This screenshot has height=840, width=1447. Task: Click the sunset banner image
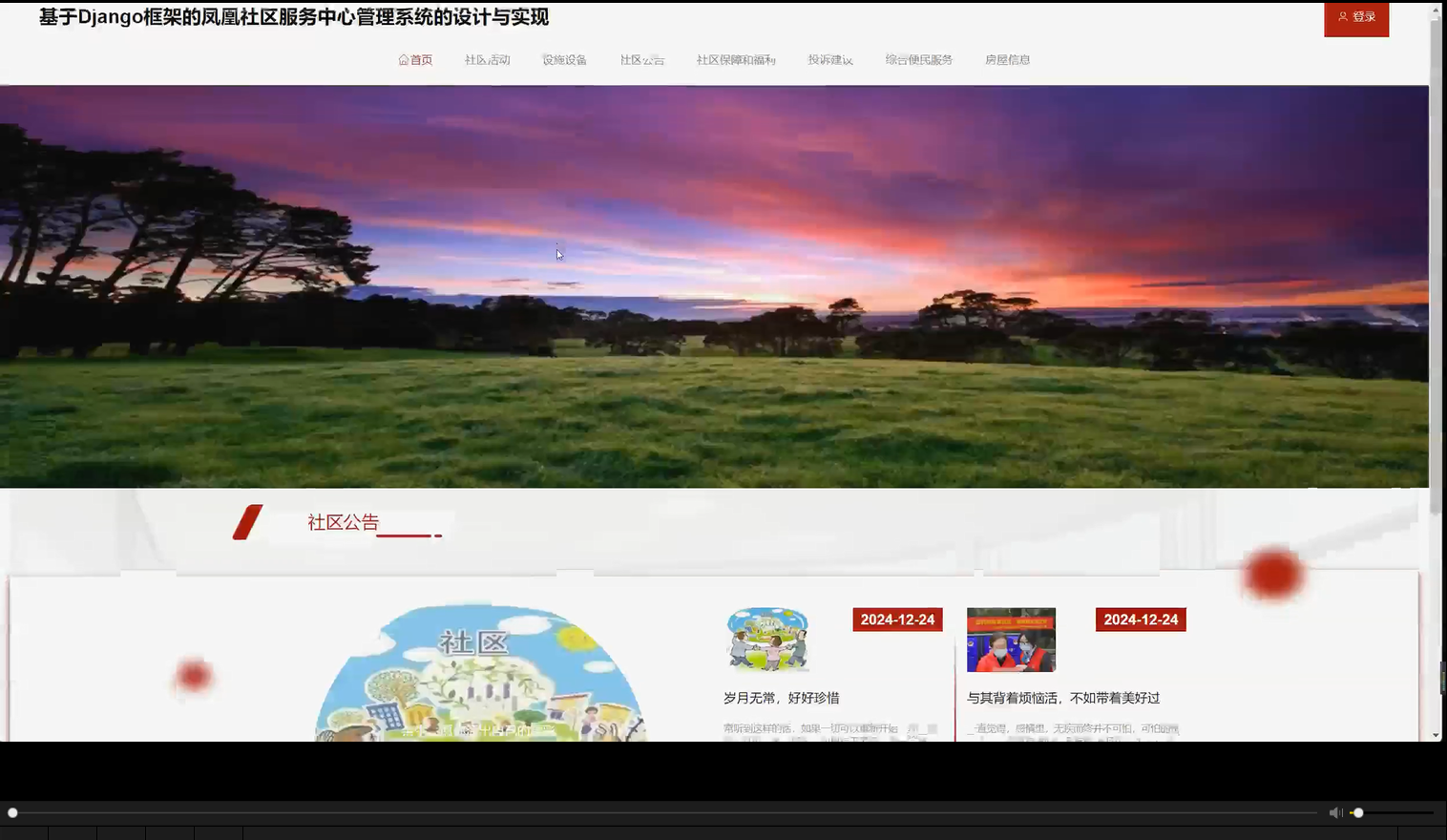click(714, 286)
